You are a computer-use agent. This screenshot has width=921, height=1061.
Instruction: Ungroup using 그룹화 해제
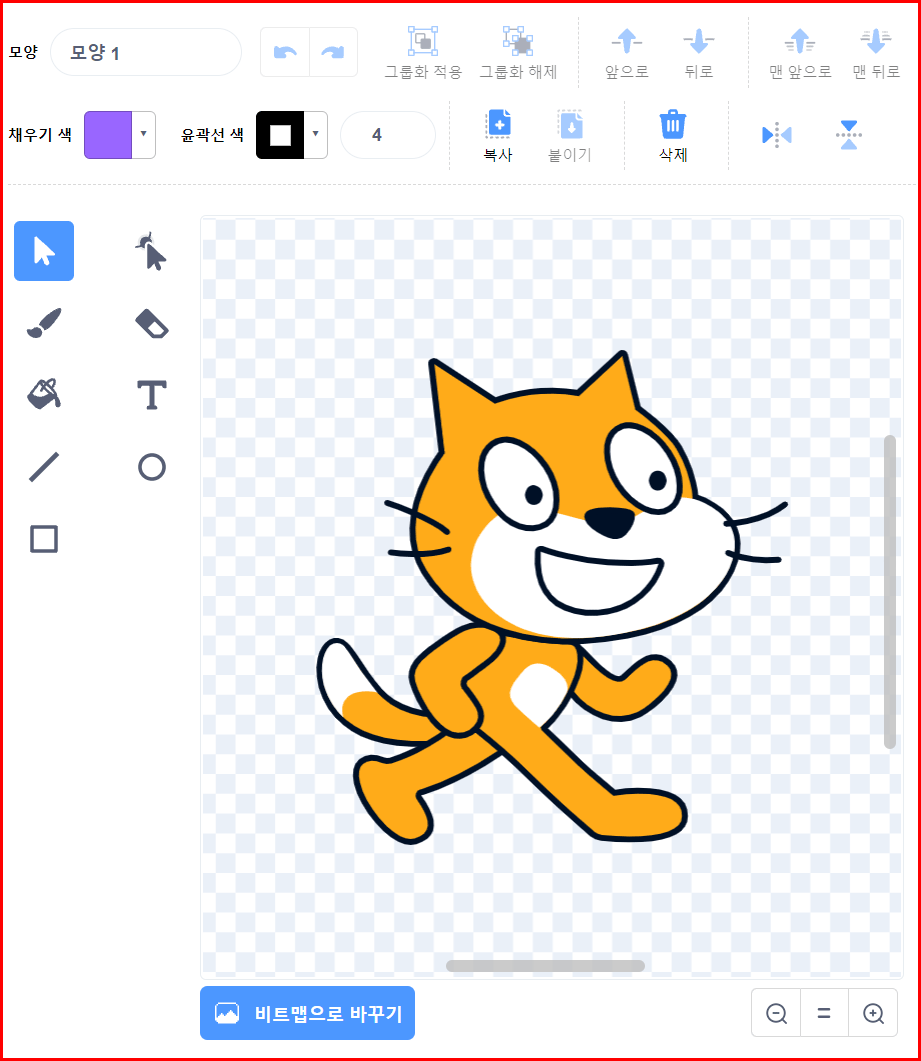click(518, 53)
